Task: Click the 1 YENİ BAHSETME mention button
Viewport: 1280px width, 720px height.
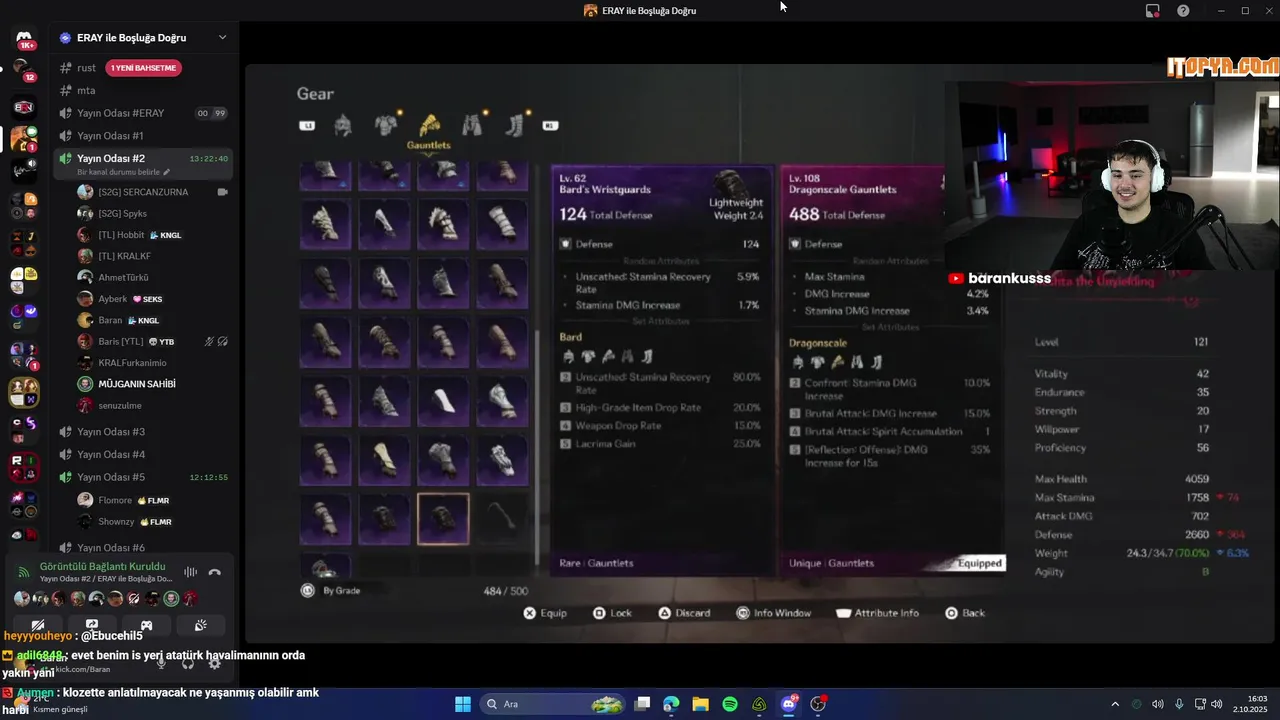Action: coord(144,68)
